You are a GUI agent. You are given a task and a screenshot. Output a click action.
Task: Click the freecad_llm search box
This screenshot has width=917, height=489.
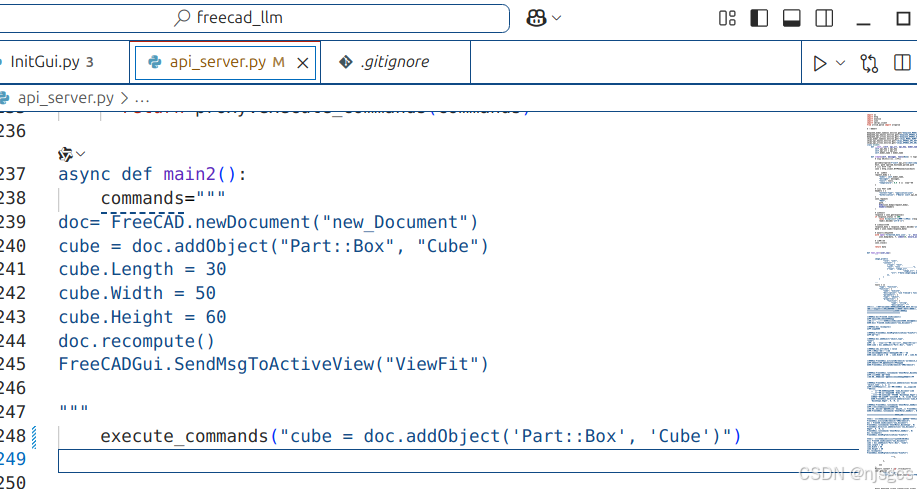(x=253, y=18)
